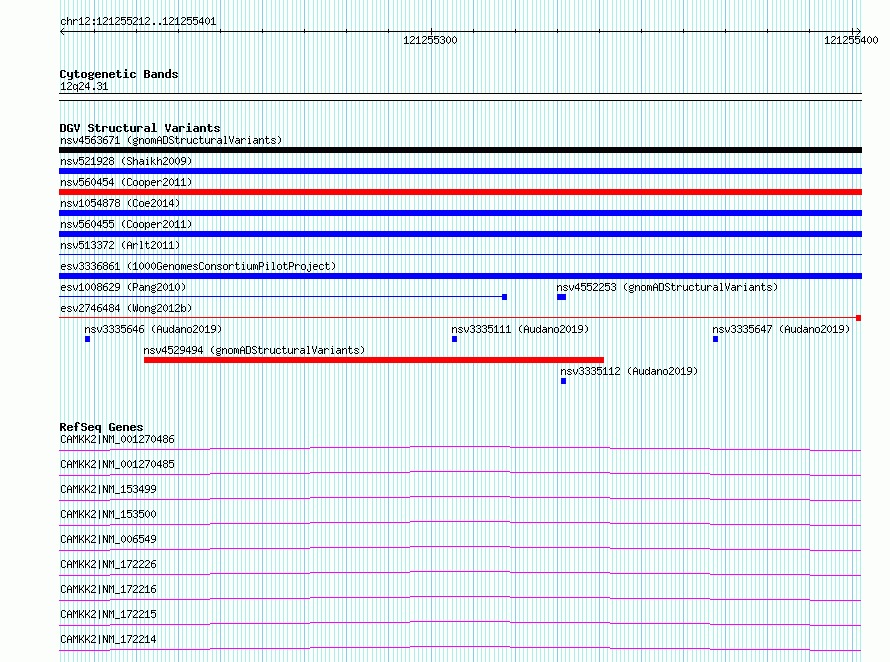Open nsv4552253 (gnomADStructuralVariants) label

click(667, 287)
